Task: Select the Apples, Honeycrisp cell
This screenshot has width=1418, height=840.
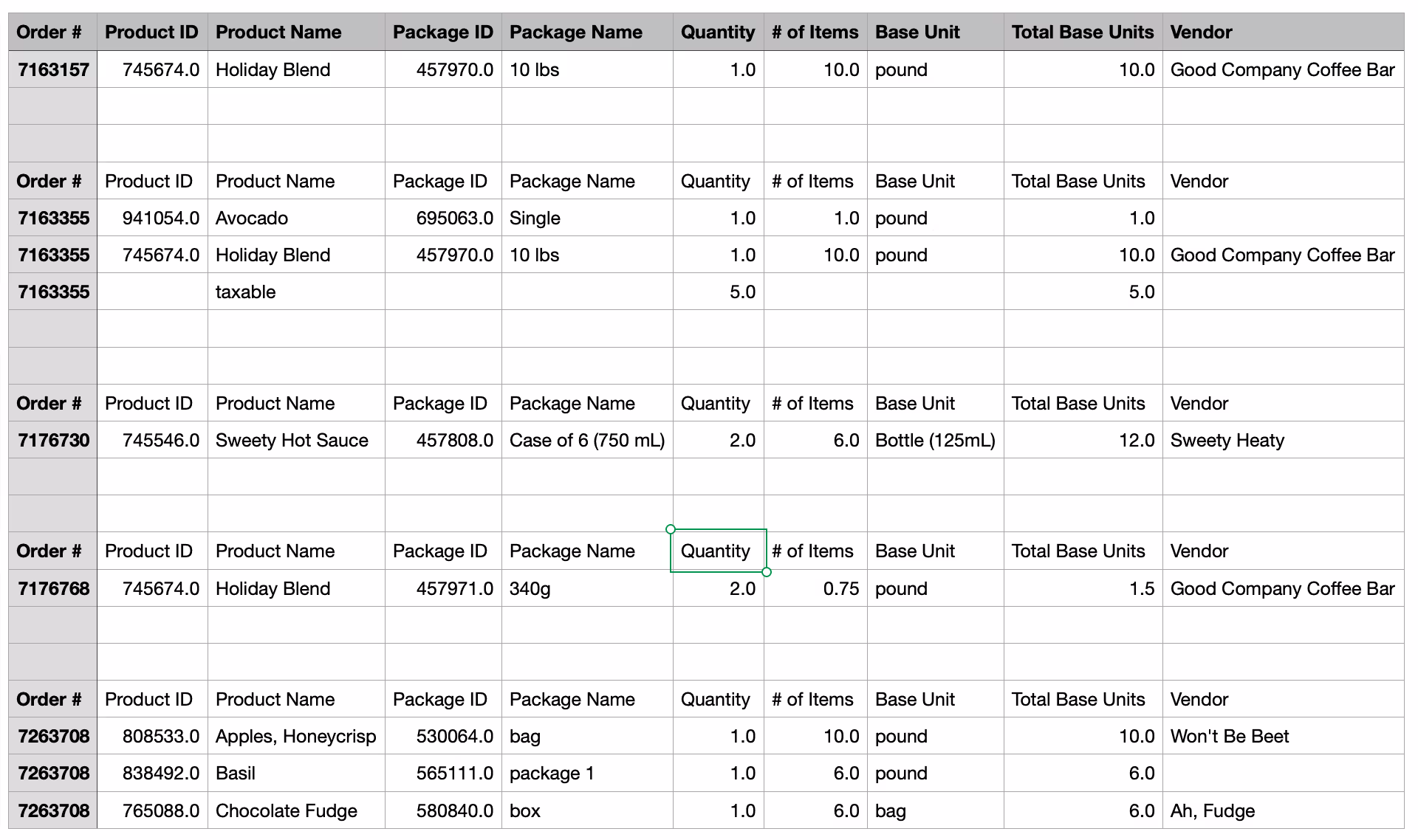Action: coord(295,737)
